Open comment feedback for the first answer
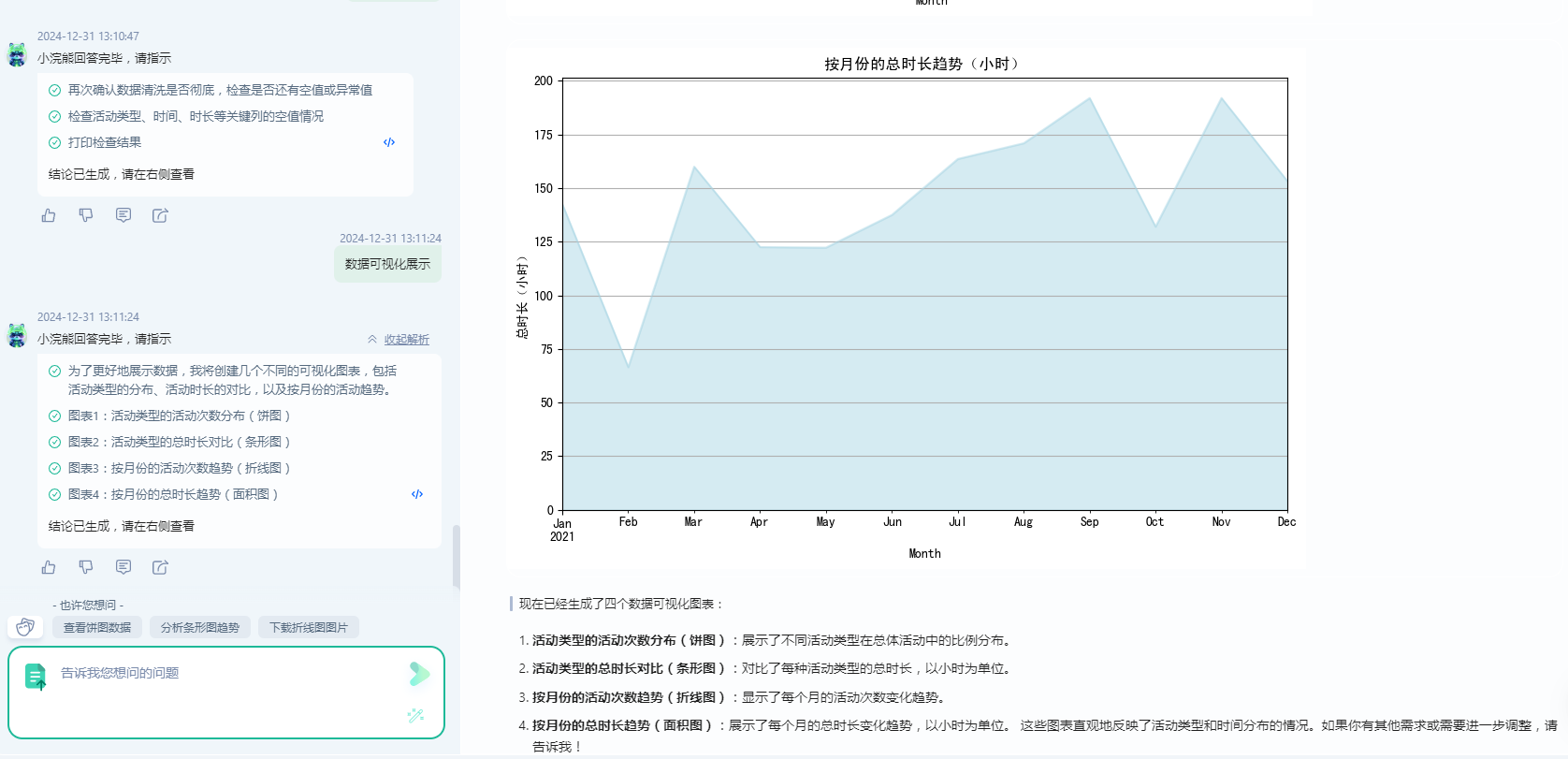Screen dimensions: 1568x759 [x=123, y=215]
